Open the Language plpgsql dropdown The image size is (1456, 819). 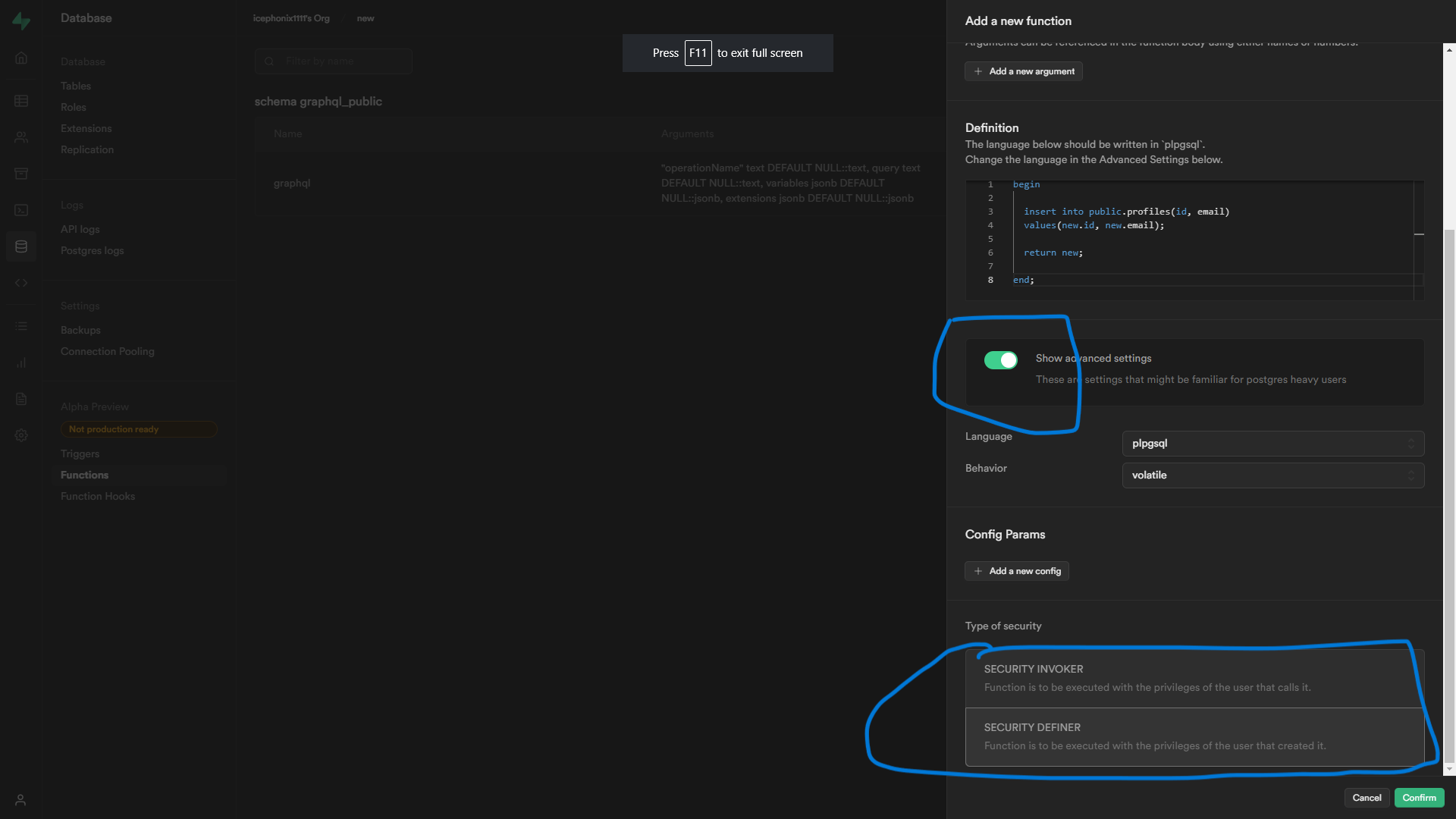click(1272, 444)
